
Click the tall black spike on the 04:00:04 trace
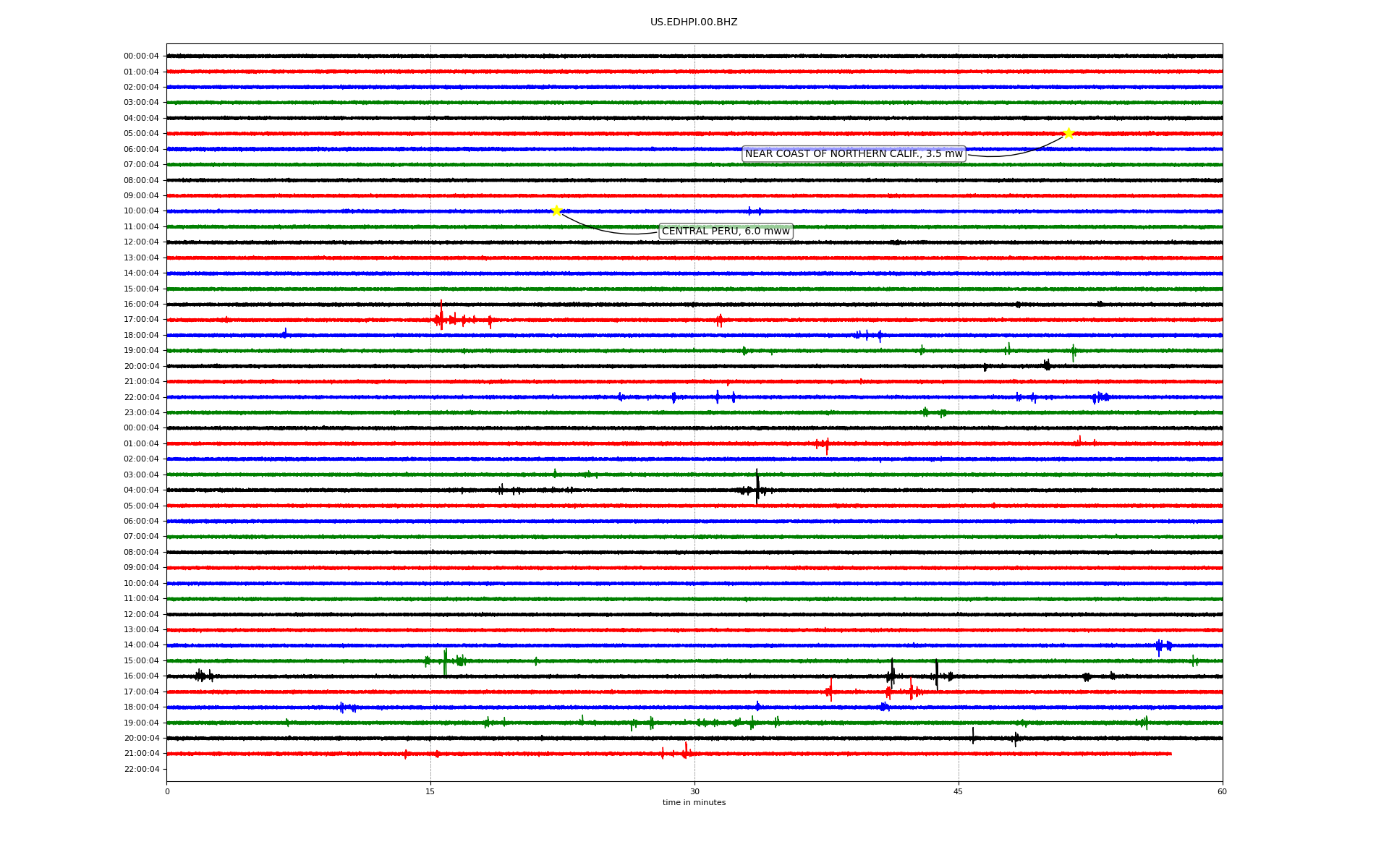[x=757, y=486]
